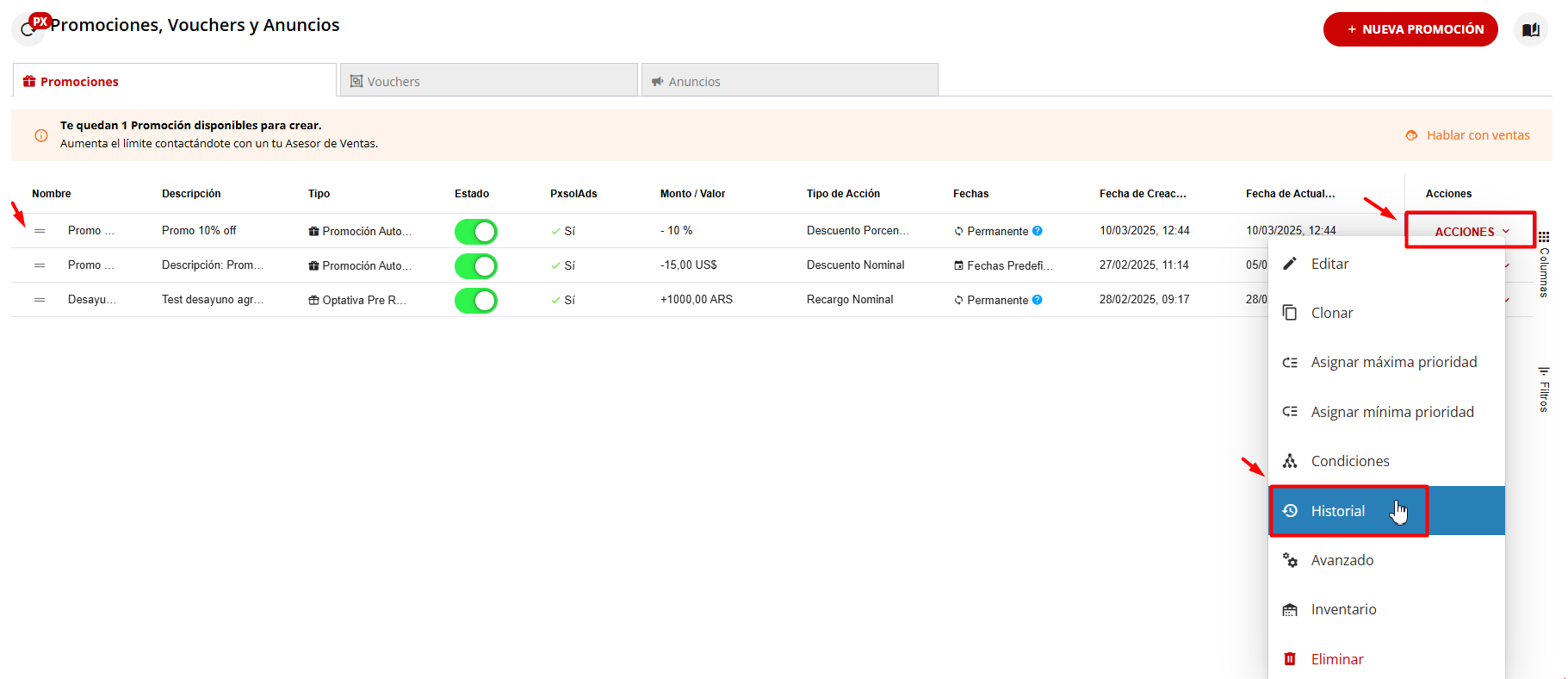Open the Anuncios tab
This screenshot has width=1568, height=679.
789,81
